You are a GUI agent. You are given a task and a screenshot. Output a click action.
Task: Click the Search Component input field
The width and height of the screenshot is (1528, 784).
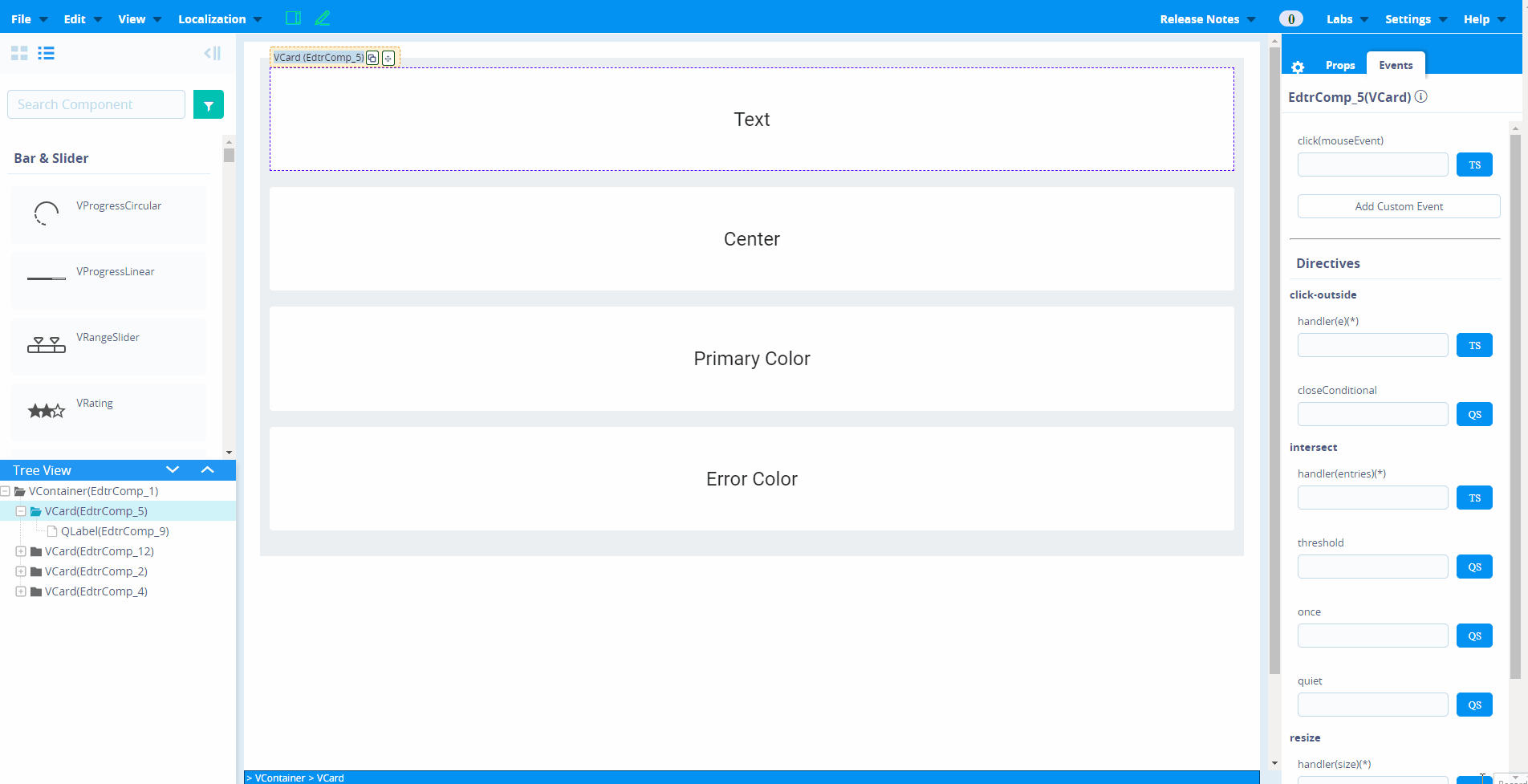click(x=96, y=104)
